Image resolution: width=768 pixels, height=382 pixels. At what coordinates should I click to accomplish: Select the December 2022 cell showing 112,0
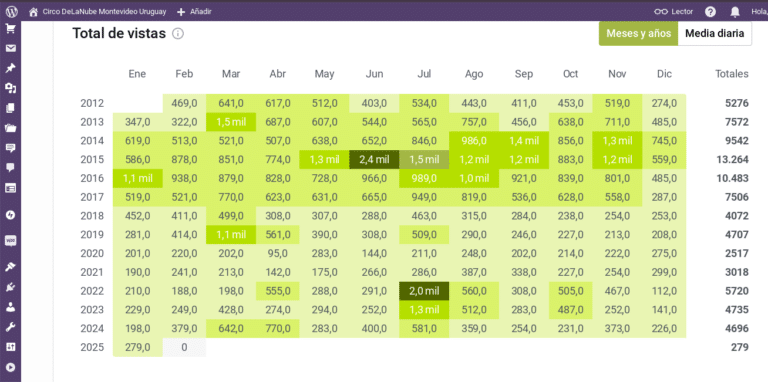pyautogui.click(x=664, y=291)
